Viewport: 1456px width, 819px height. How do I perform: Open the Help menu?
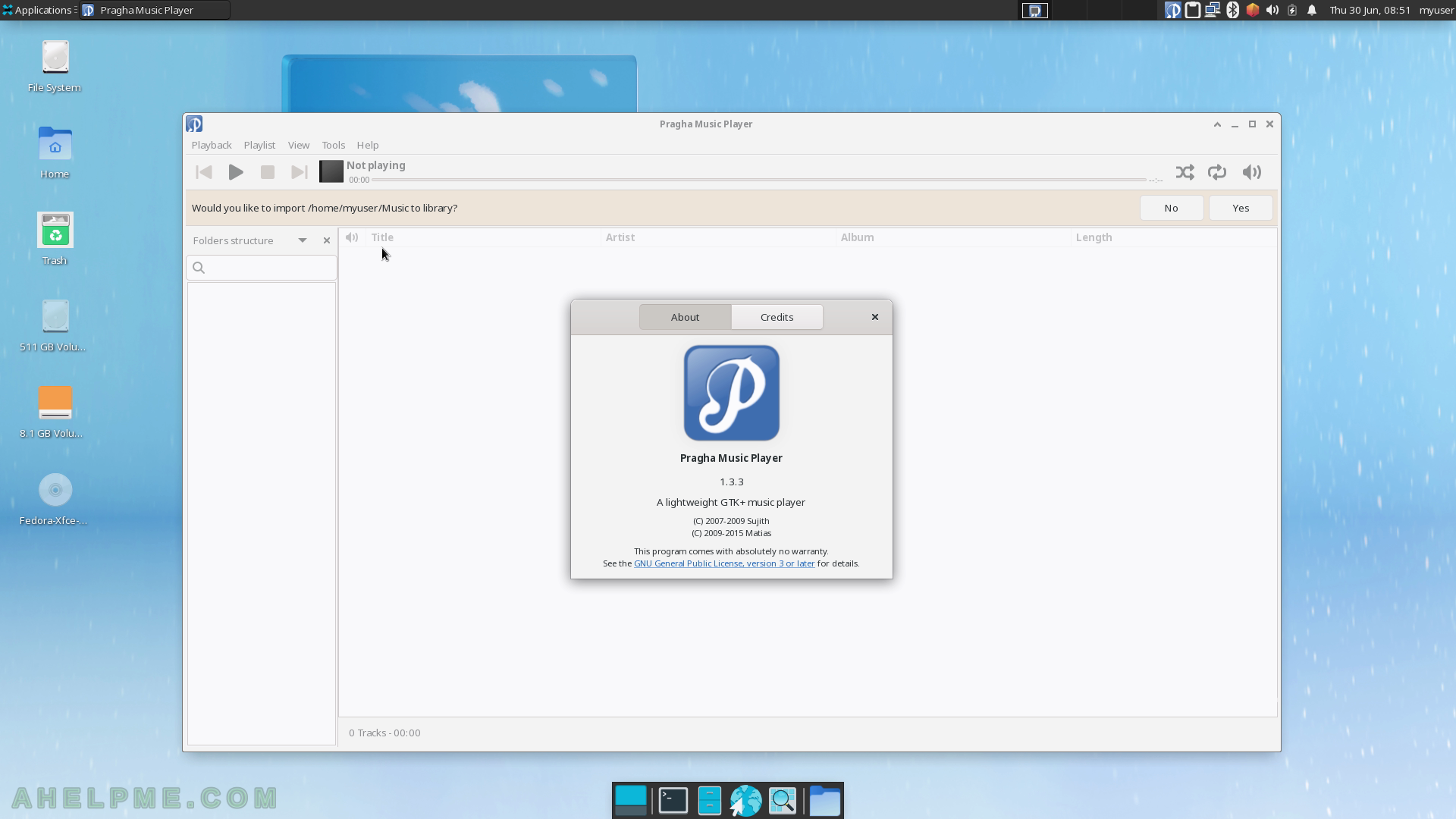click(x=368, y=145)
